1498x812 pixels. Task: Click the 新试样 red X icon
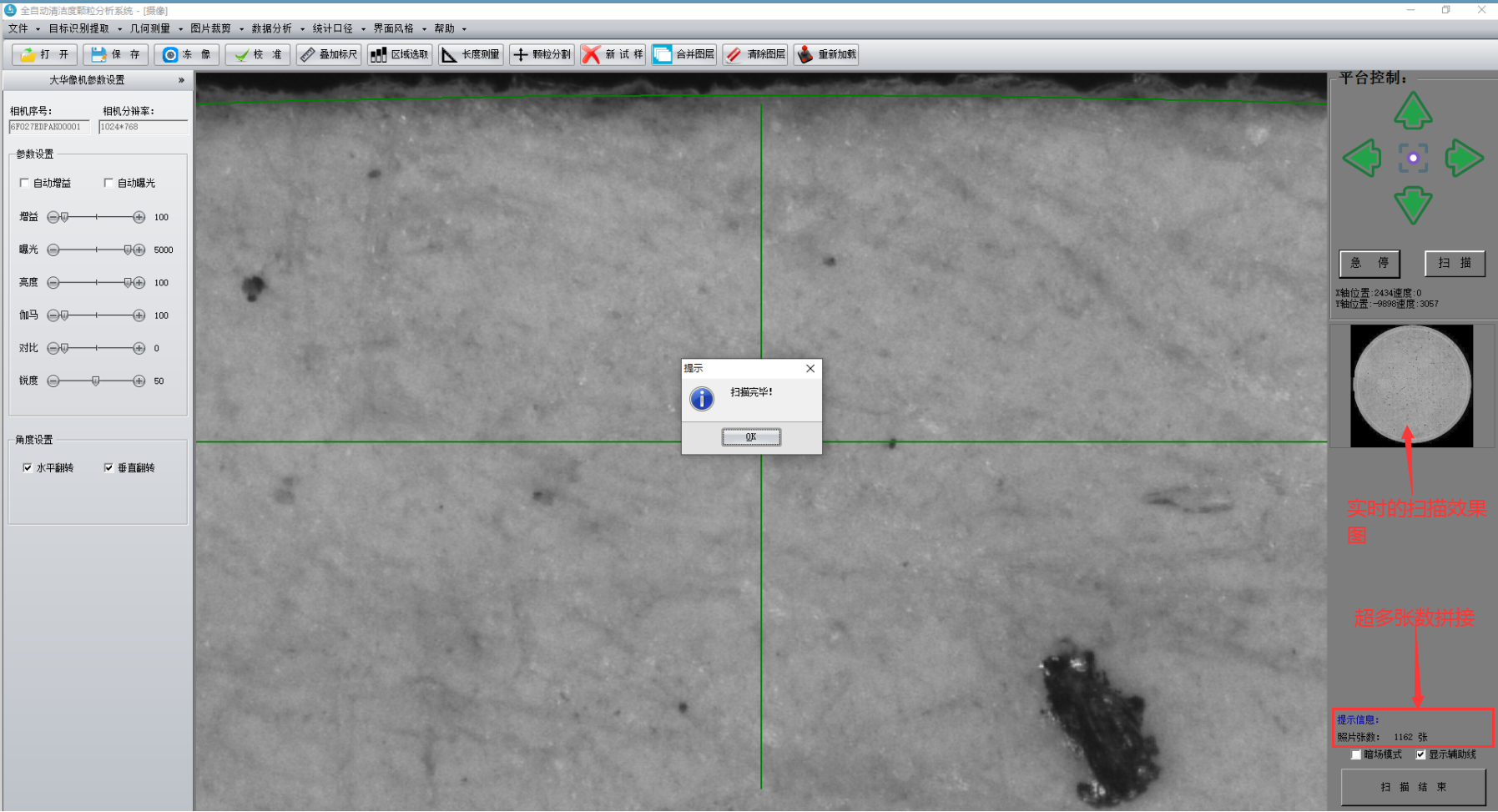point(592,55)
